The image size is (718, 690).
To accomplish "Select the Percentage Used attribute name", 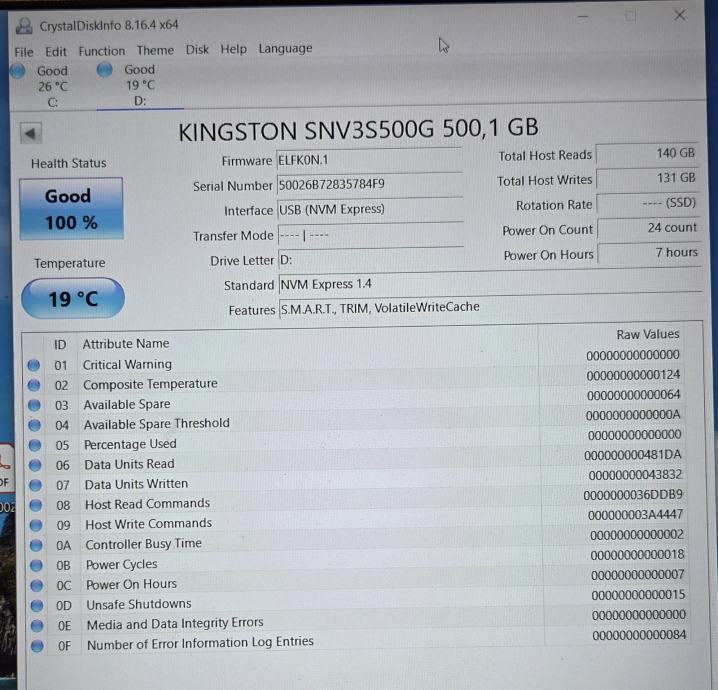I will [131, 444].
